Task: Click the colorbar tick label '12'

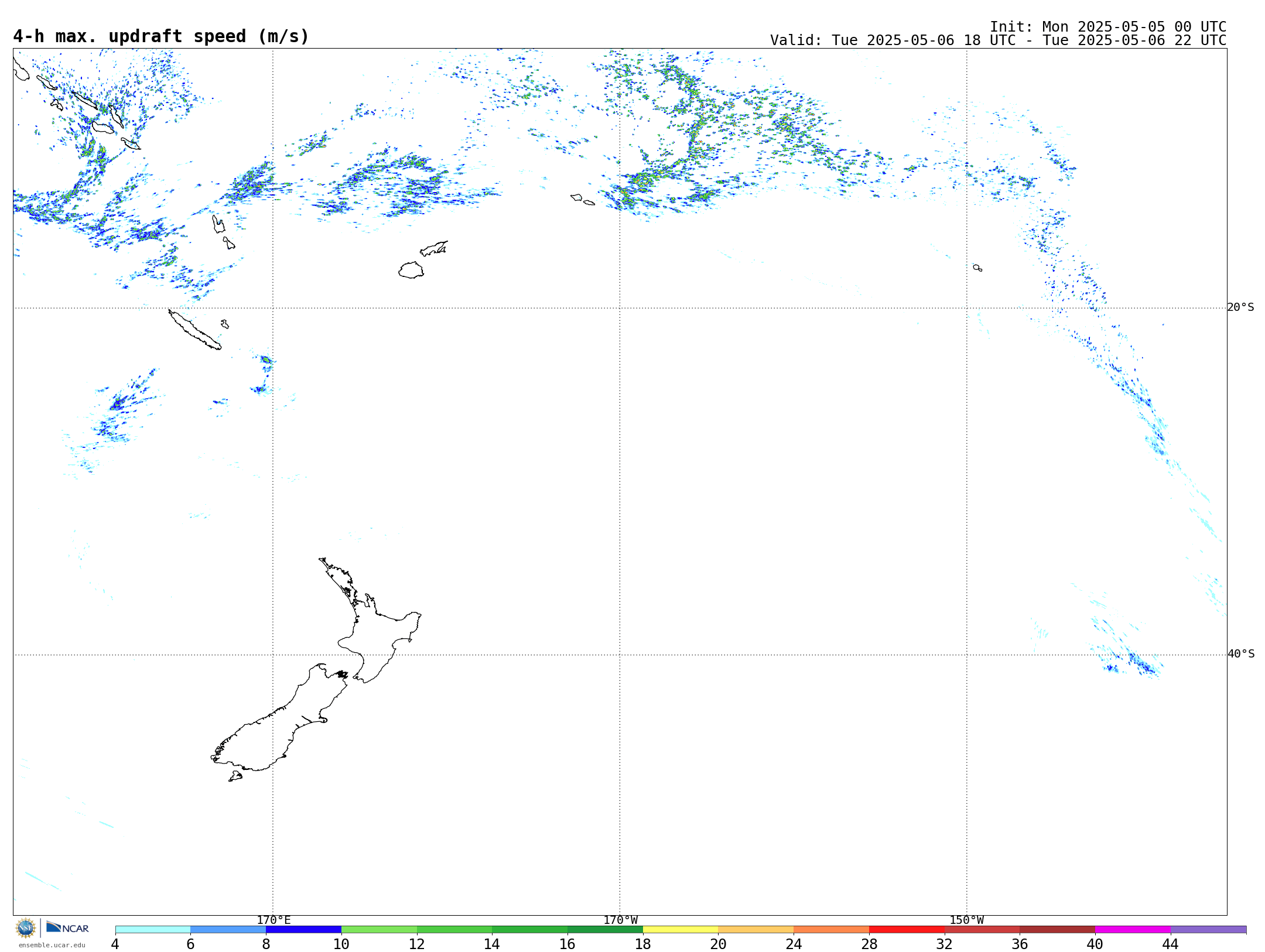Action: [x=417, y=944]
